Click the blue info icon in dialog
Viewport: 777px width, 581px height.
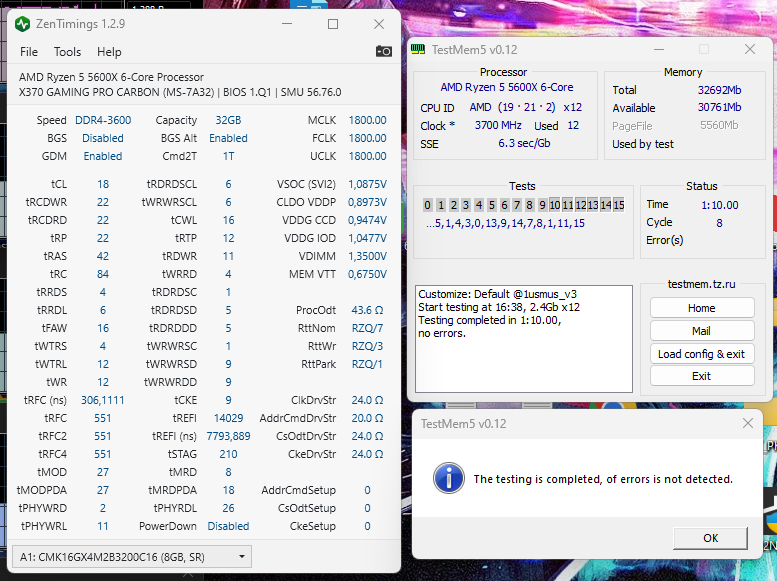pyautogui.click(x=448, y=478)
